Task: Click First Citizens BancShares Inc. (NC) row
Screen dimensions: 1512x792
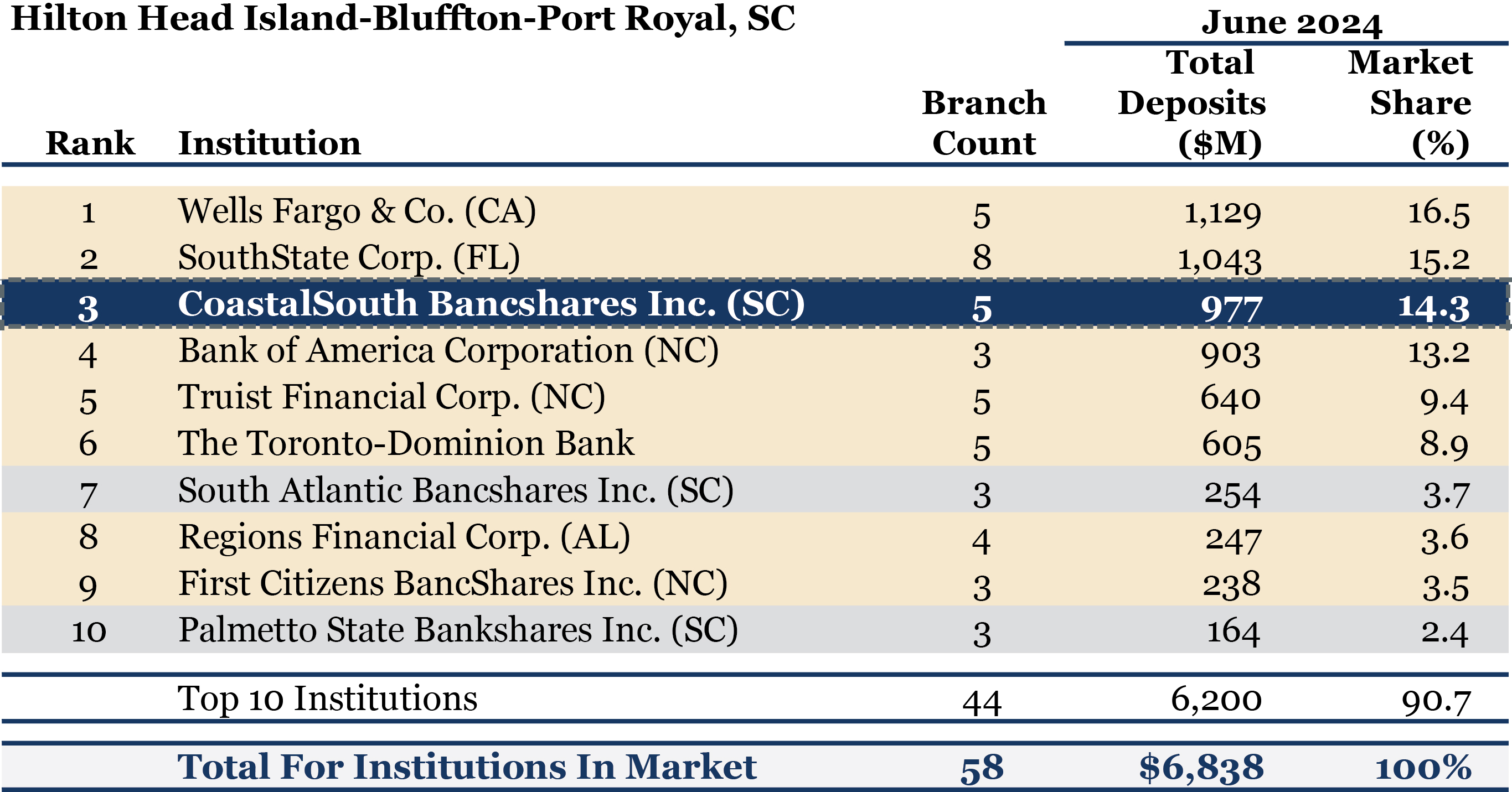Action: tap(452, 584)
